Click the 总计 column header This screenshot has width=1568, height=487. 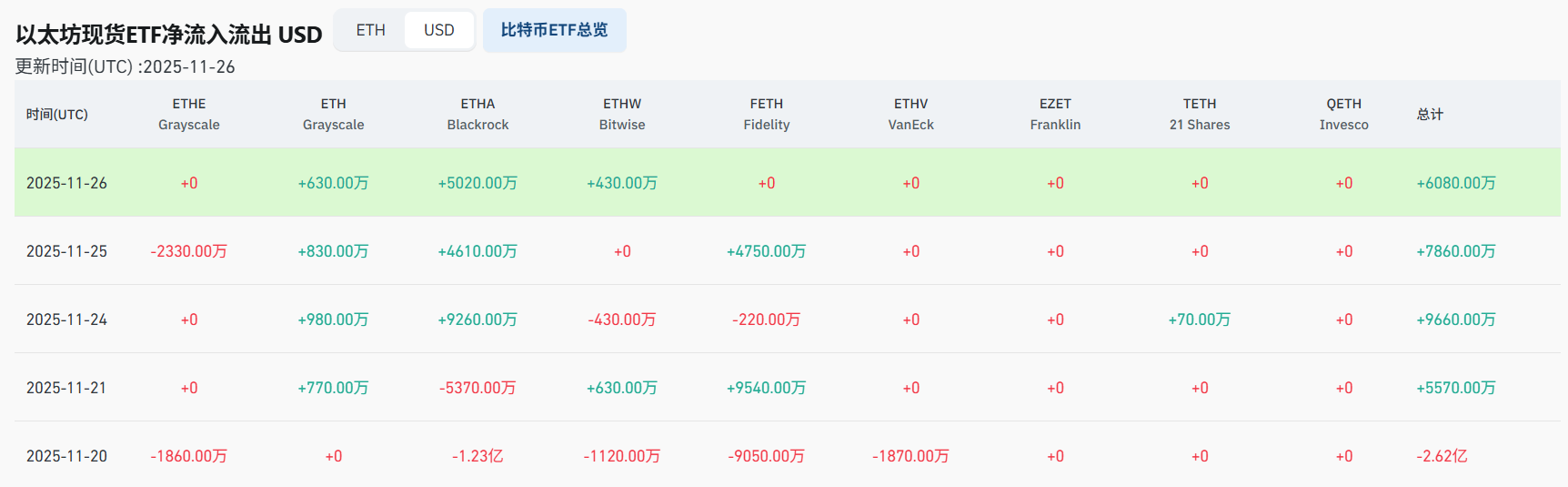point(1430,115)
